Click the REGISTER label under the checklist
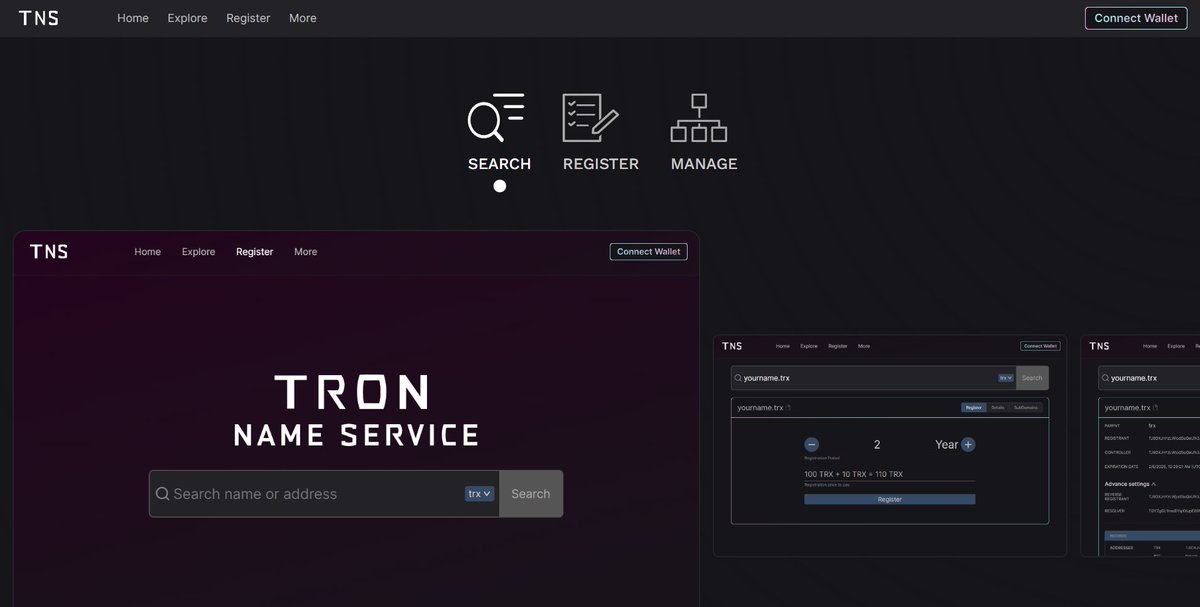1200x607 pixels. [x=601, y=164]
